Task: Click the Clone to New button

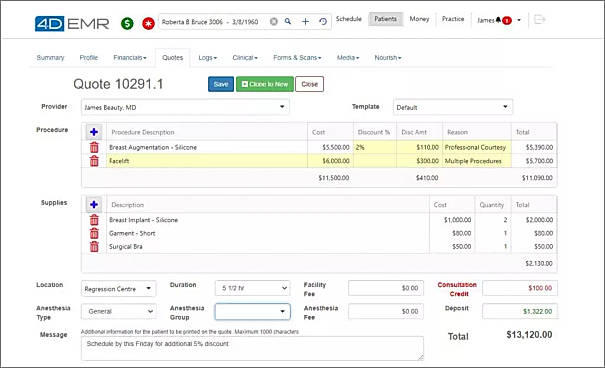Action: tap(265, 84)
